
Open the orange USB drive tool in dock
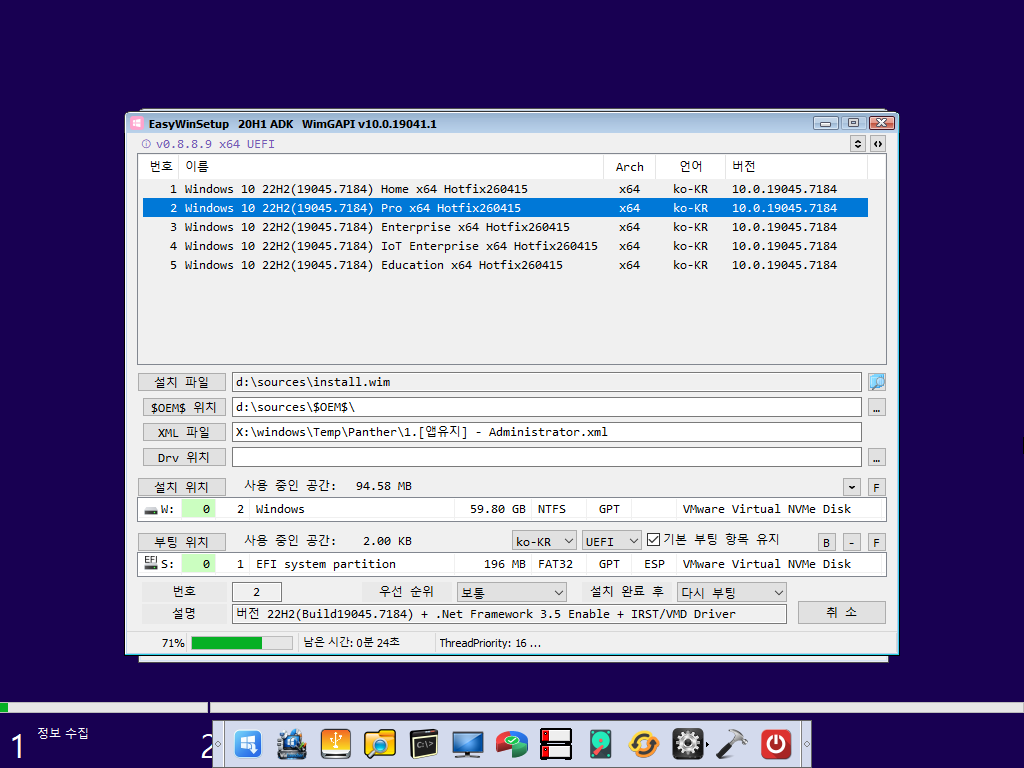[x=336, y=744]
